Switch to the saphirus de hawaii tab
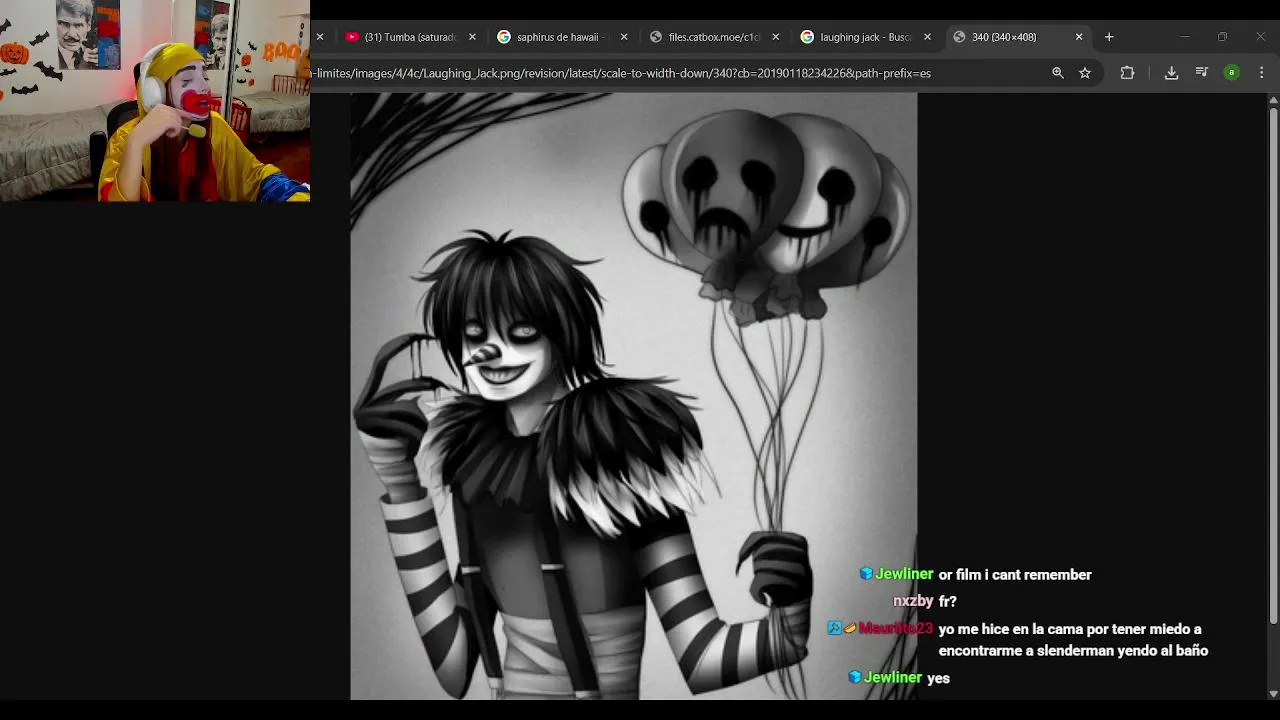 tap(561, 37)
